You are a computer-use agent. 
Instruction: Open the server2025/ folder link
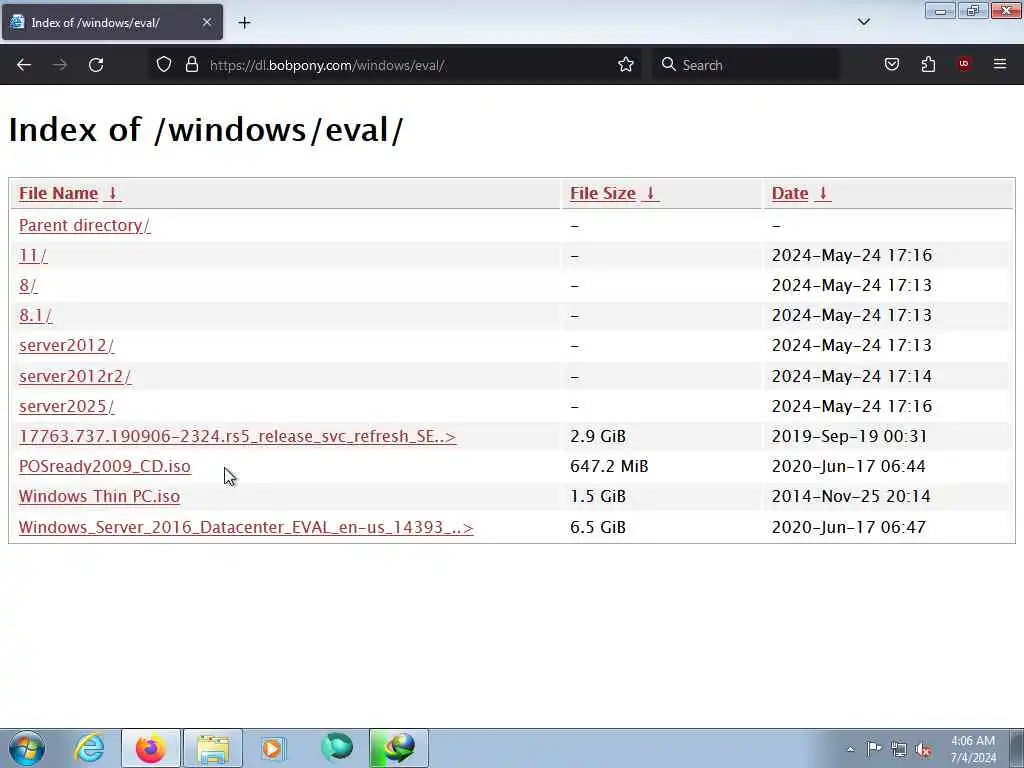pos(67,406)
